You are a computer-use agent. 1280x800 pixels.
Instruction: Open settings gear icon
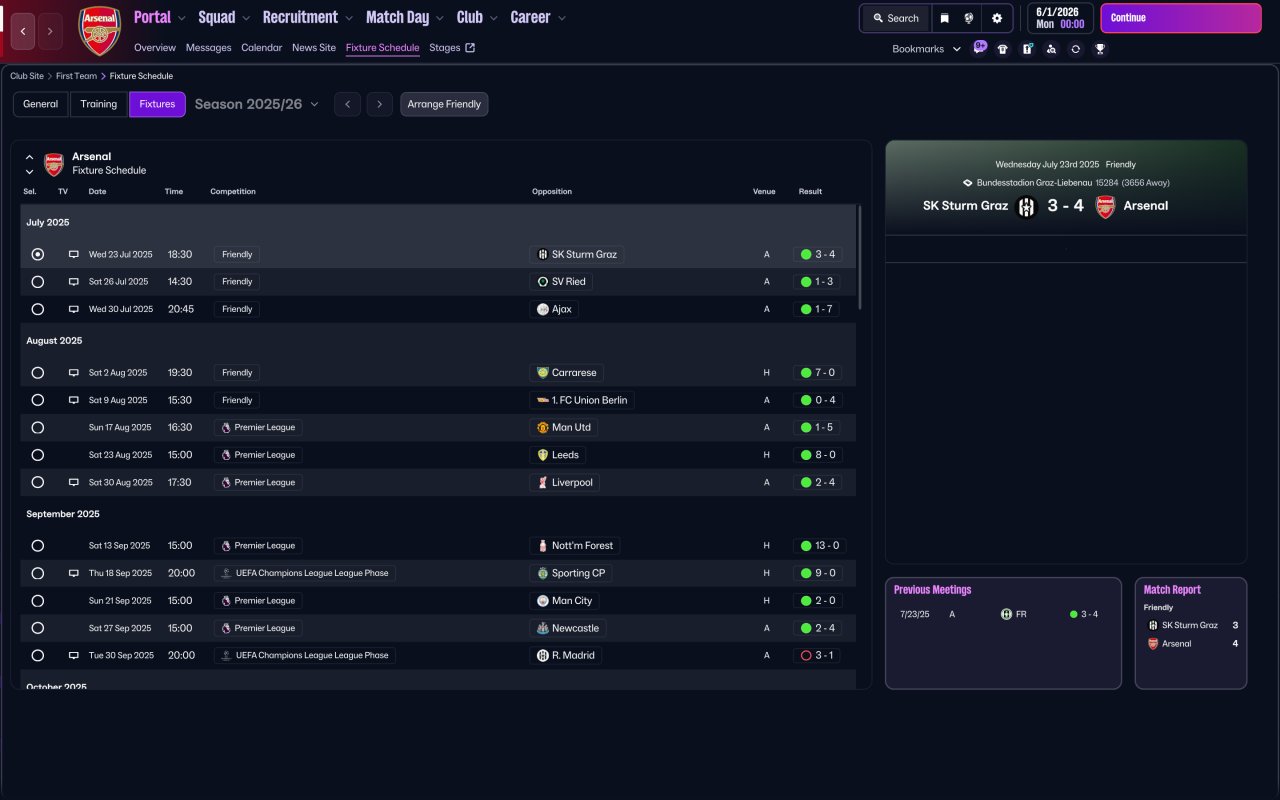997,18
